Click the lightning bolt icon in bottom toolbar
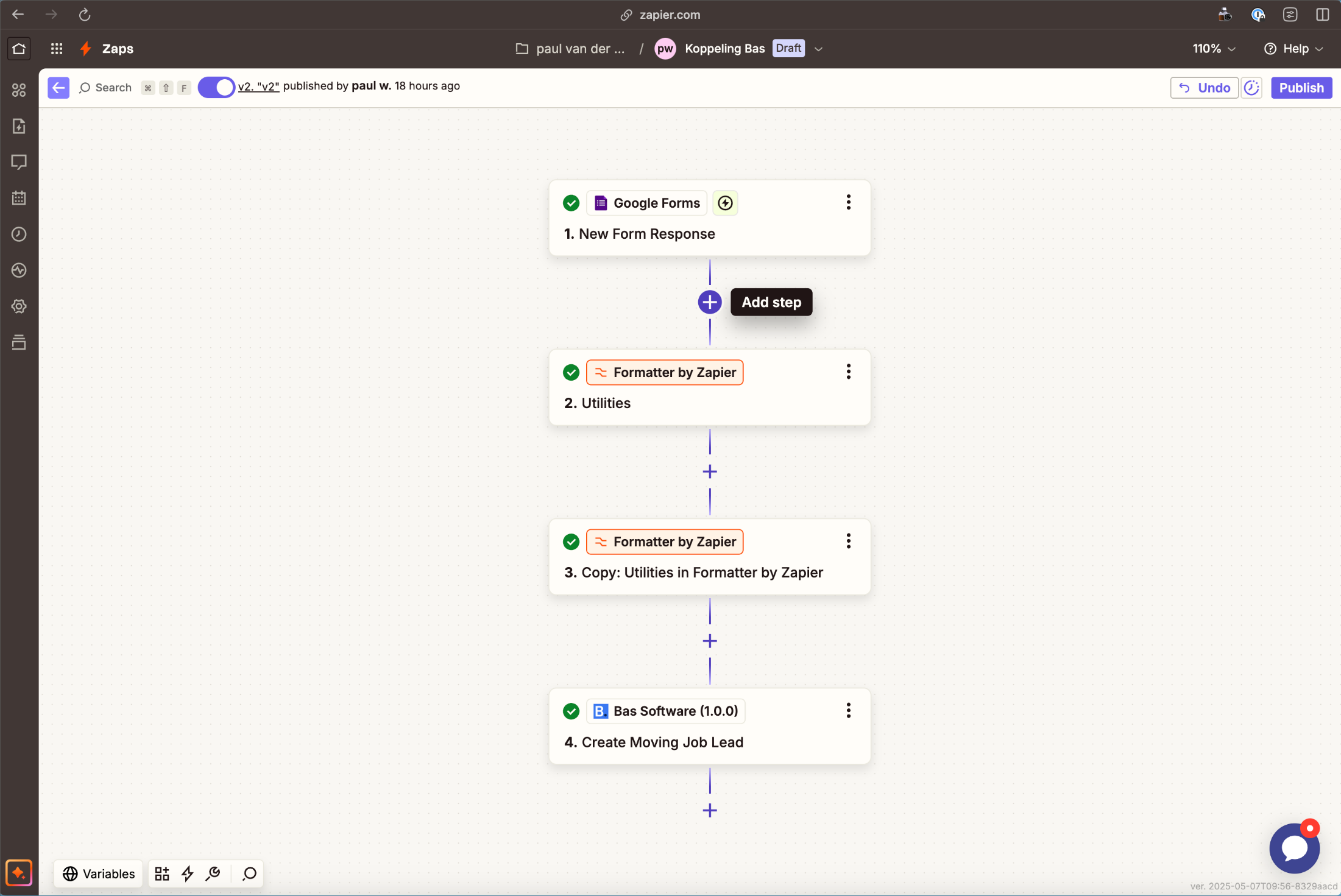Viewport: 1341px width, 896px height. [x=188, y=874]
